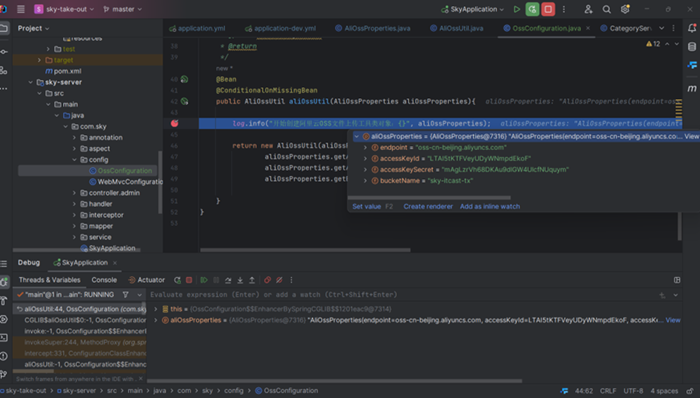Open the Console debug tab
The height and width of the screenshot is (398, 700).
pyautogui.click(x=104, y=280)
